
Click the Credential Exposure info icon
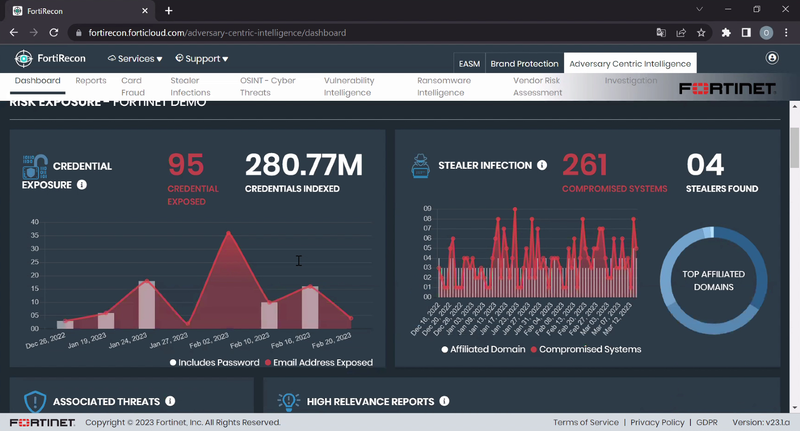(82, 185)
